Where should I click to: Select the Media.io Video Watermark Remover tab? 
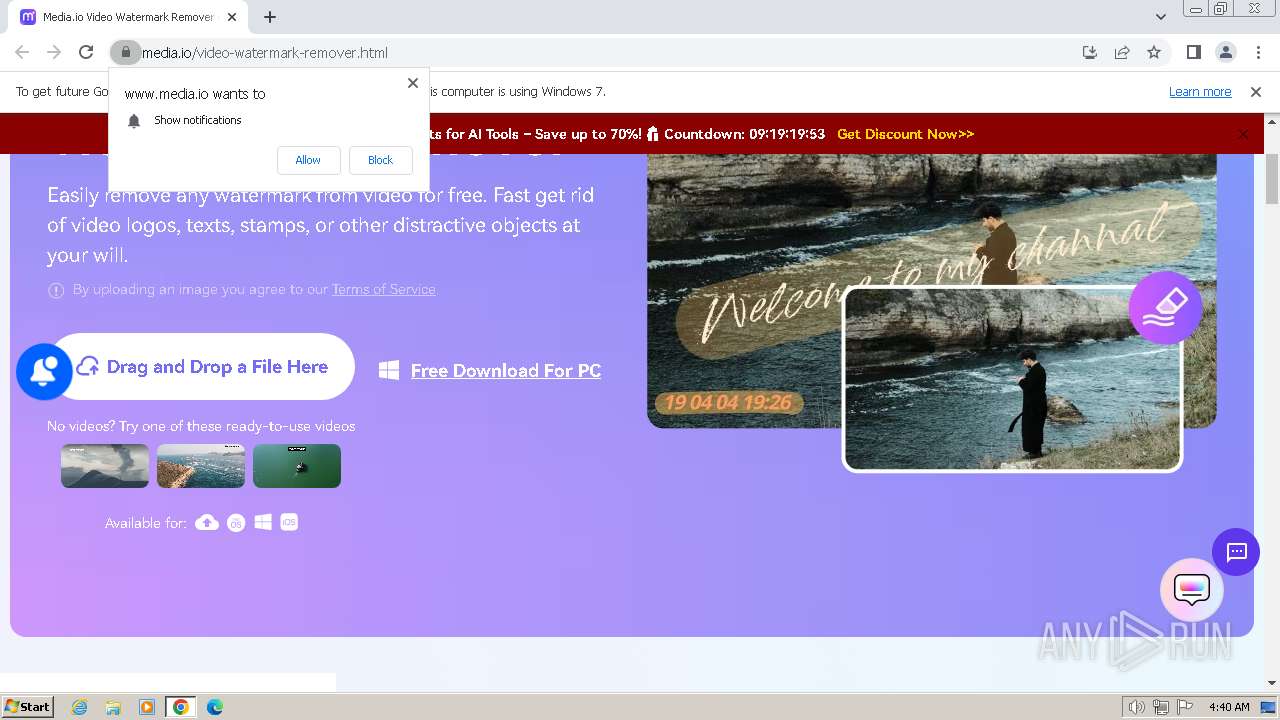pyautogui.click(x=128, y=17)
